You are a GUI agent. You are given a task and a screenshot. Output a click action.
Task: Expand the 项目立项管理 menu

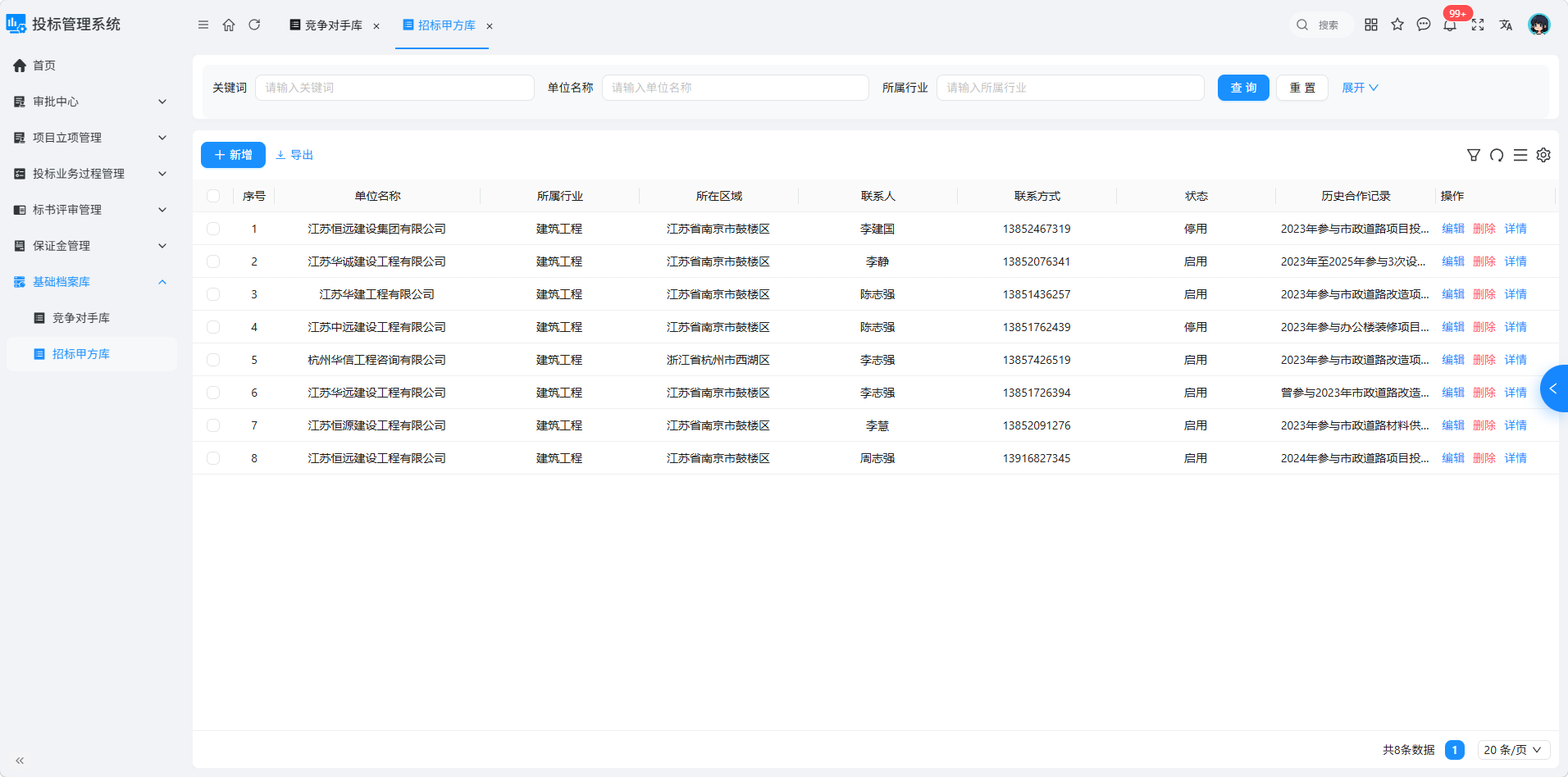(92, 138)
